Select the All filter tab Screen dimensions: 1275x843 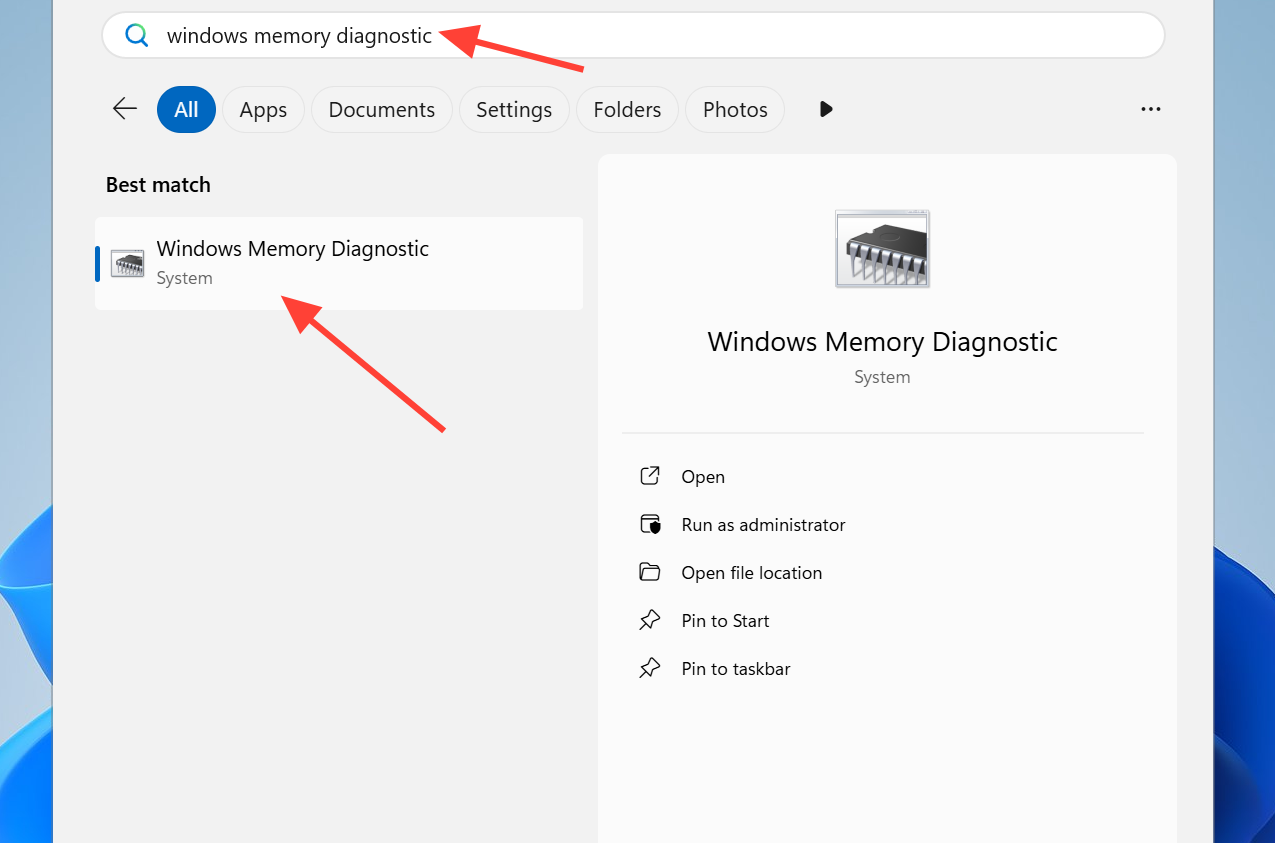[186, 110]
